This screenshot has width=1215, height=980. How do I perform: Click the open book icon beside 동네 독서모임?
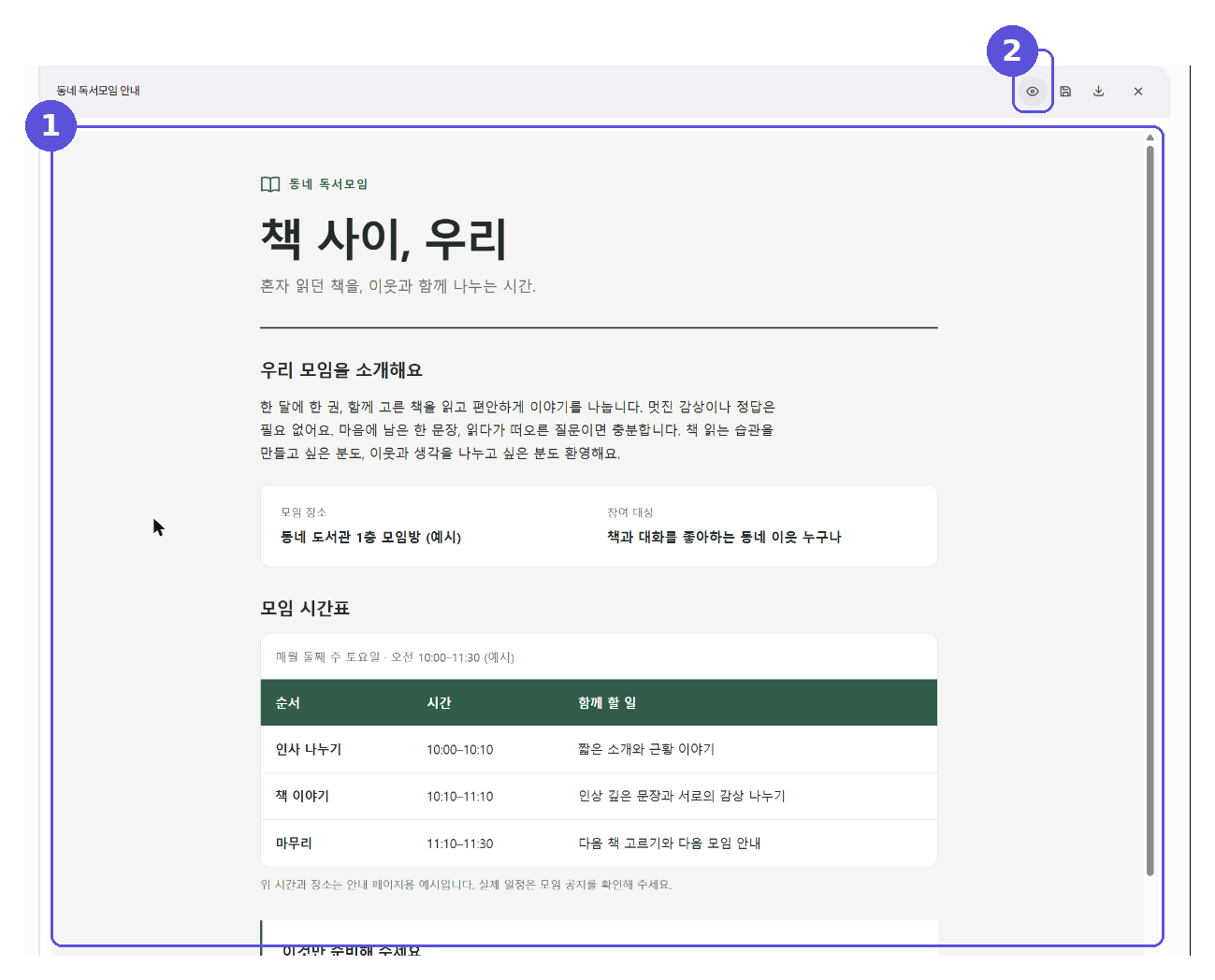click(270, 184)
